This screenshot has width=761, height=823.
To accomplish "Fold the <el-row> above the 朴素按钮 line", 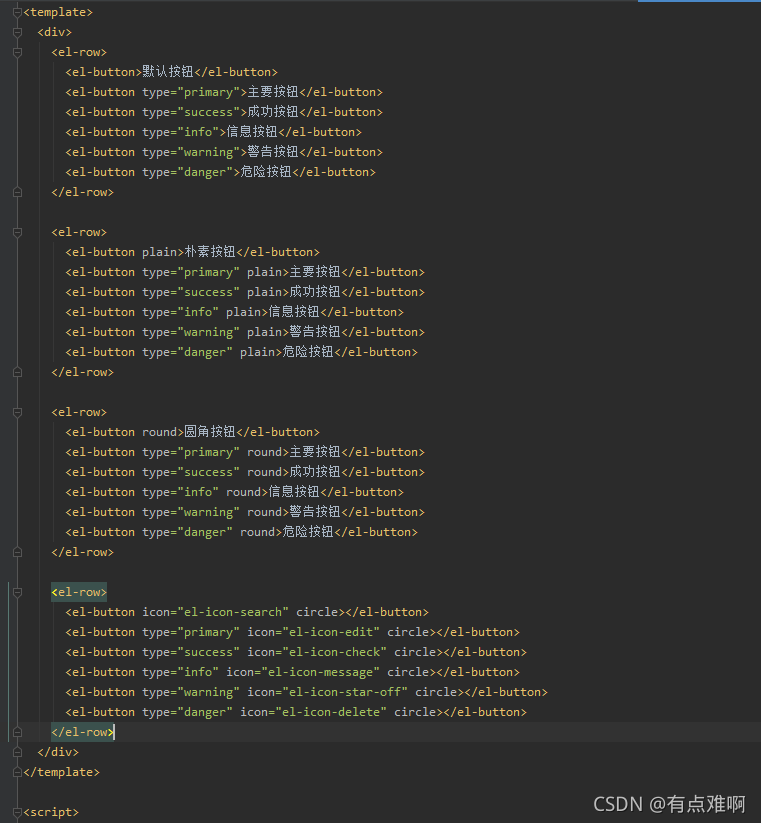I will point(17,232).
